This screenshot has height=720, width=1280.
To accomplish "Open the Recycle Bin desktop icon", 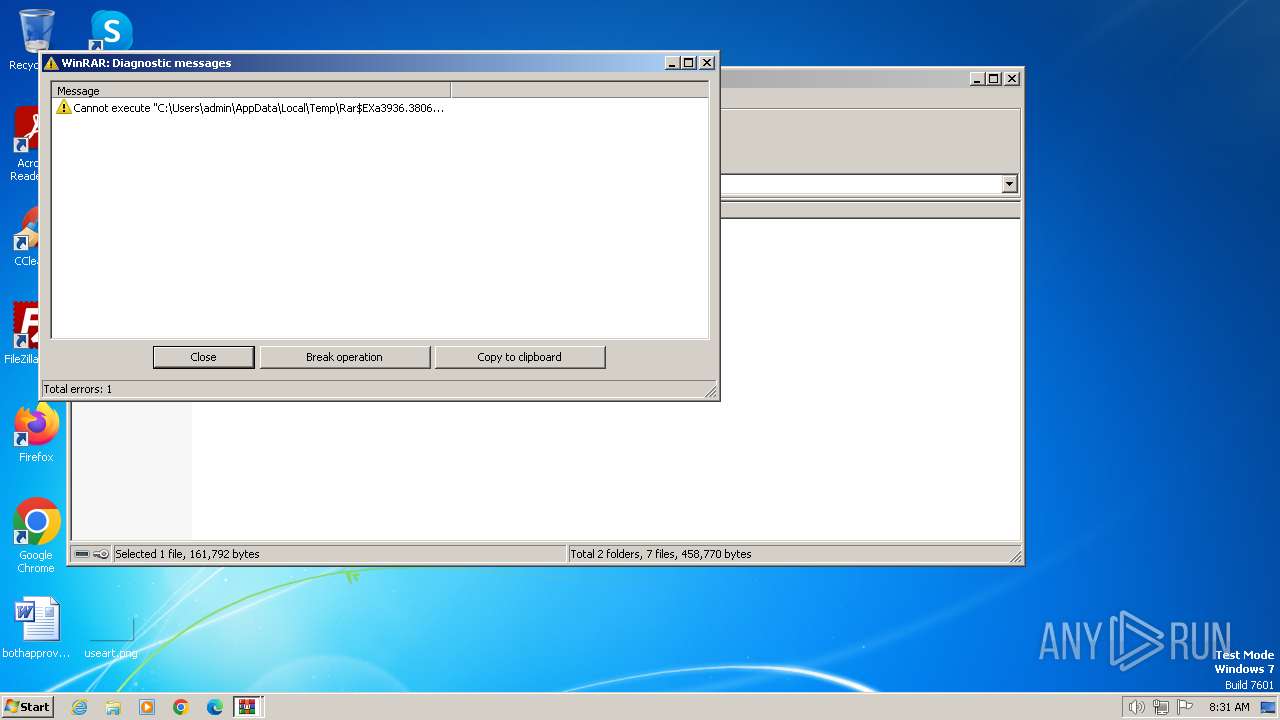I will click(29, 40).
